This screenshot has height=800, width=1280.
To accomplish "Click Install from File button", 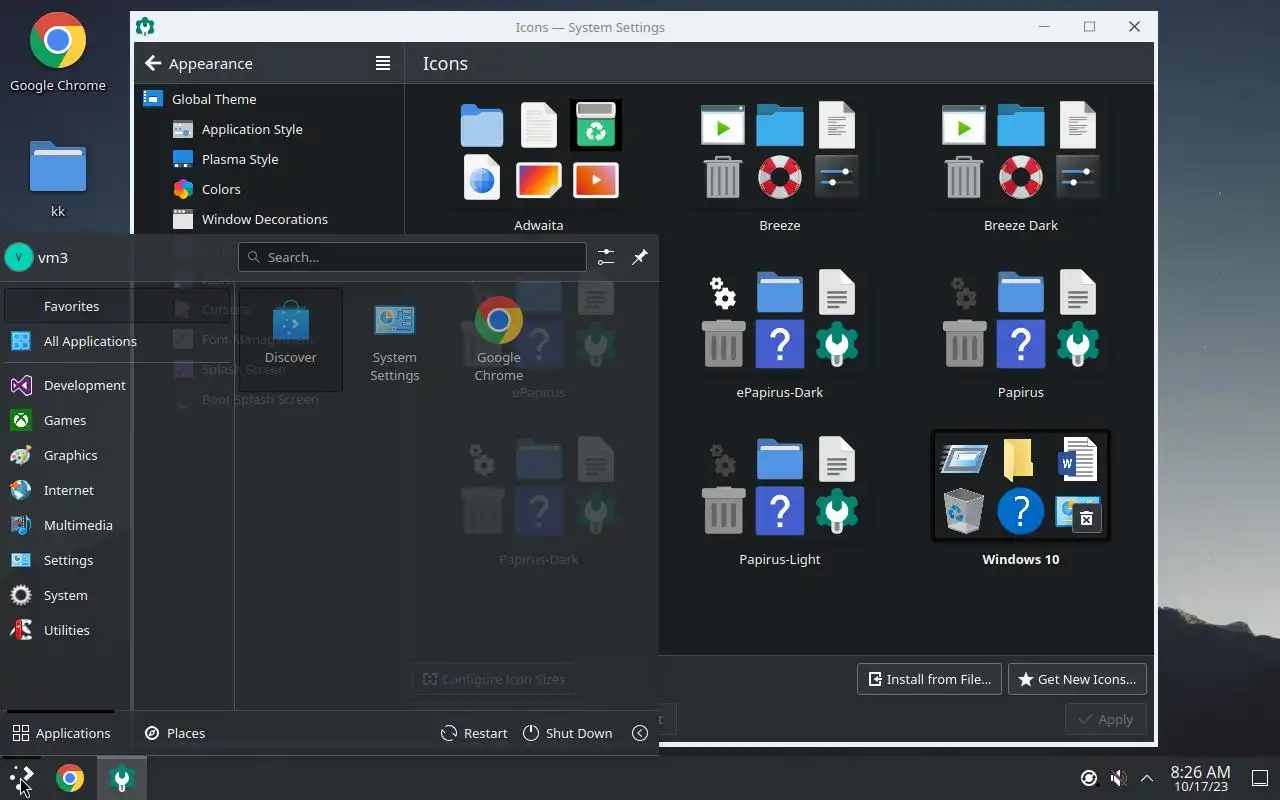I will [929, 679].
